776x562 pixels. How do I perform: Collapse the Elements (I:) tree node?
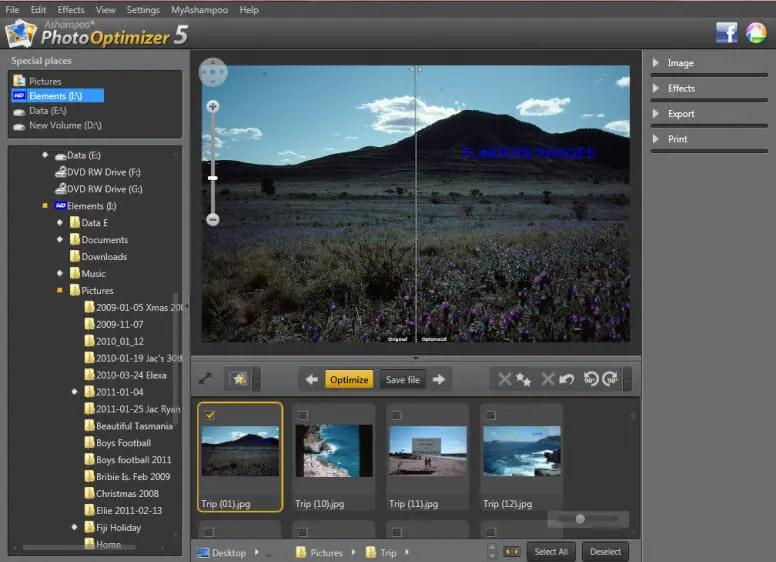pos(45,205)
